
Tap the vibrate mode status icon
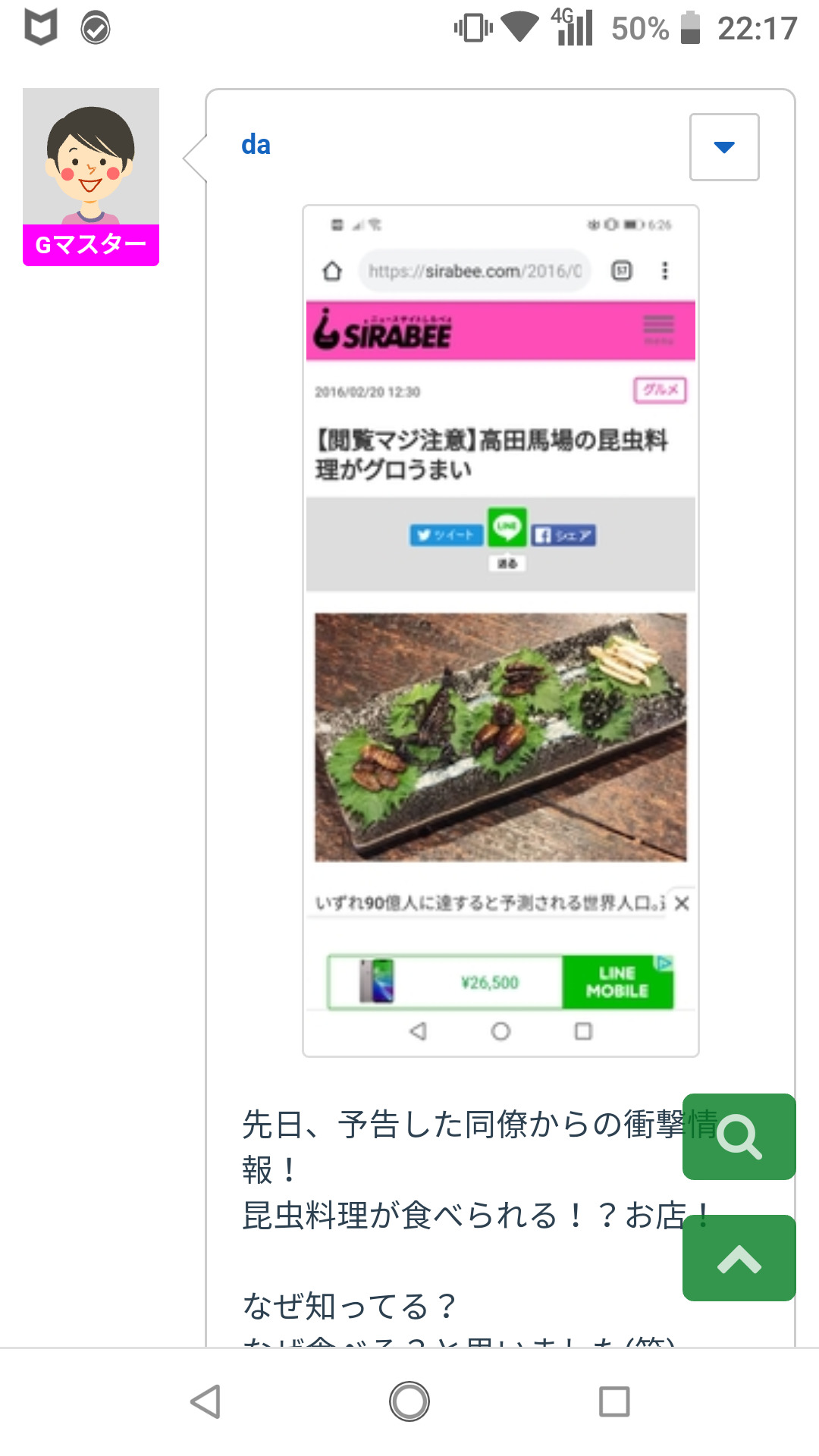pos(473,28)
